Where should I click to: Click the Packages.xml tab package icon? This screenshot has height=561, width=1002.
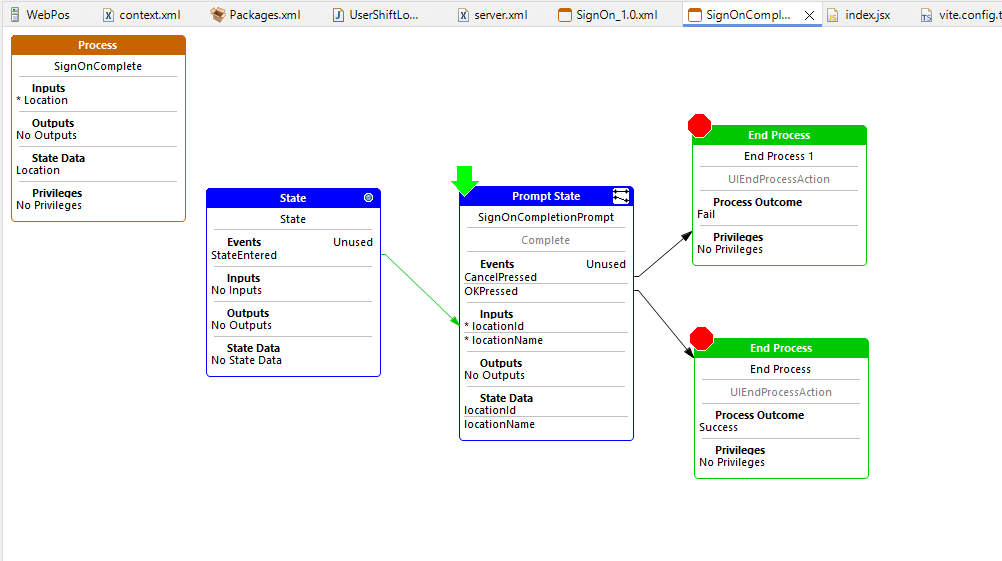[218, 15]
